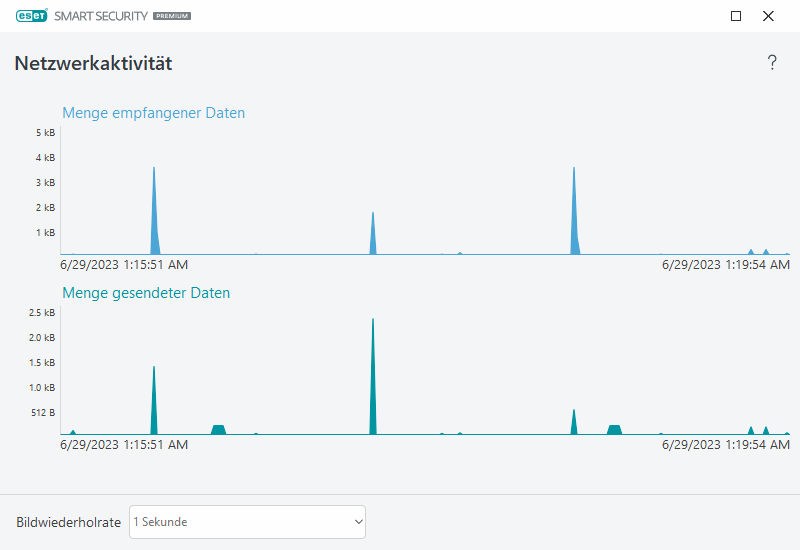Screen dimensions: 800x550
Task: Click the Netzwerkaktivität page heading
Action: click(93, 63)
